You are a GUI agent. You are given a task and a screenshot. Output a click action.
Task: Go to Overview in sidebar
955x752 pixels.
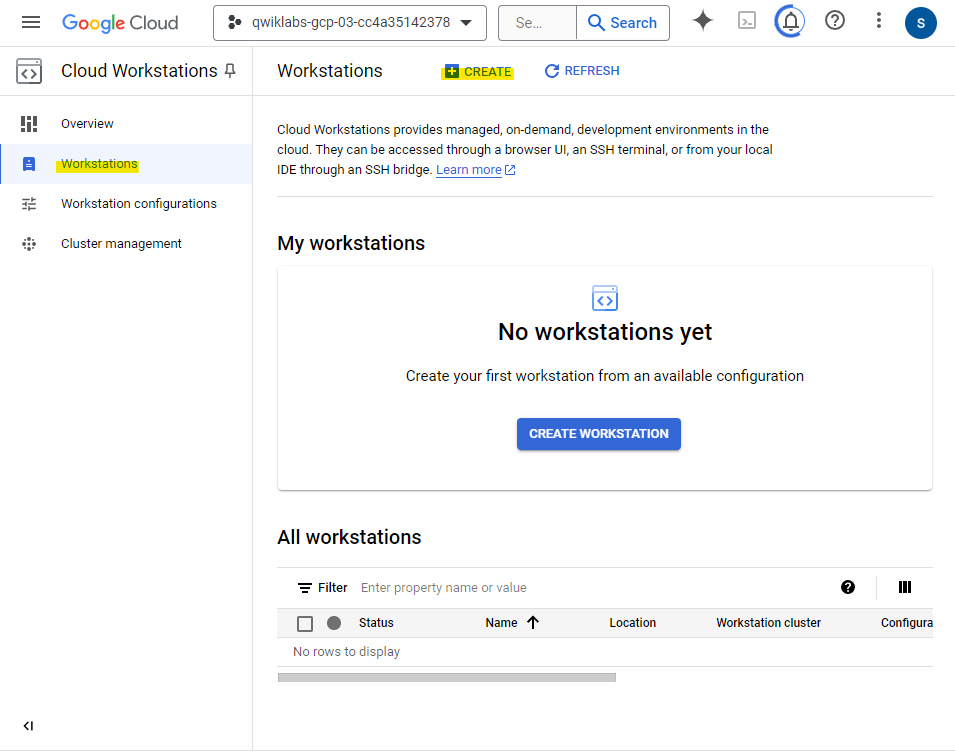click(x=87, y=124)
